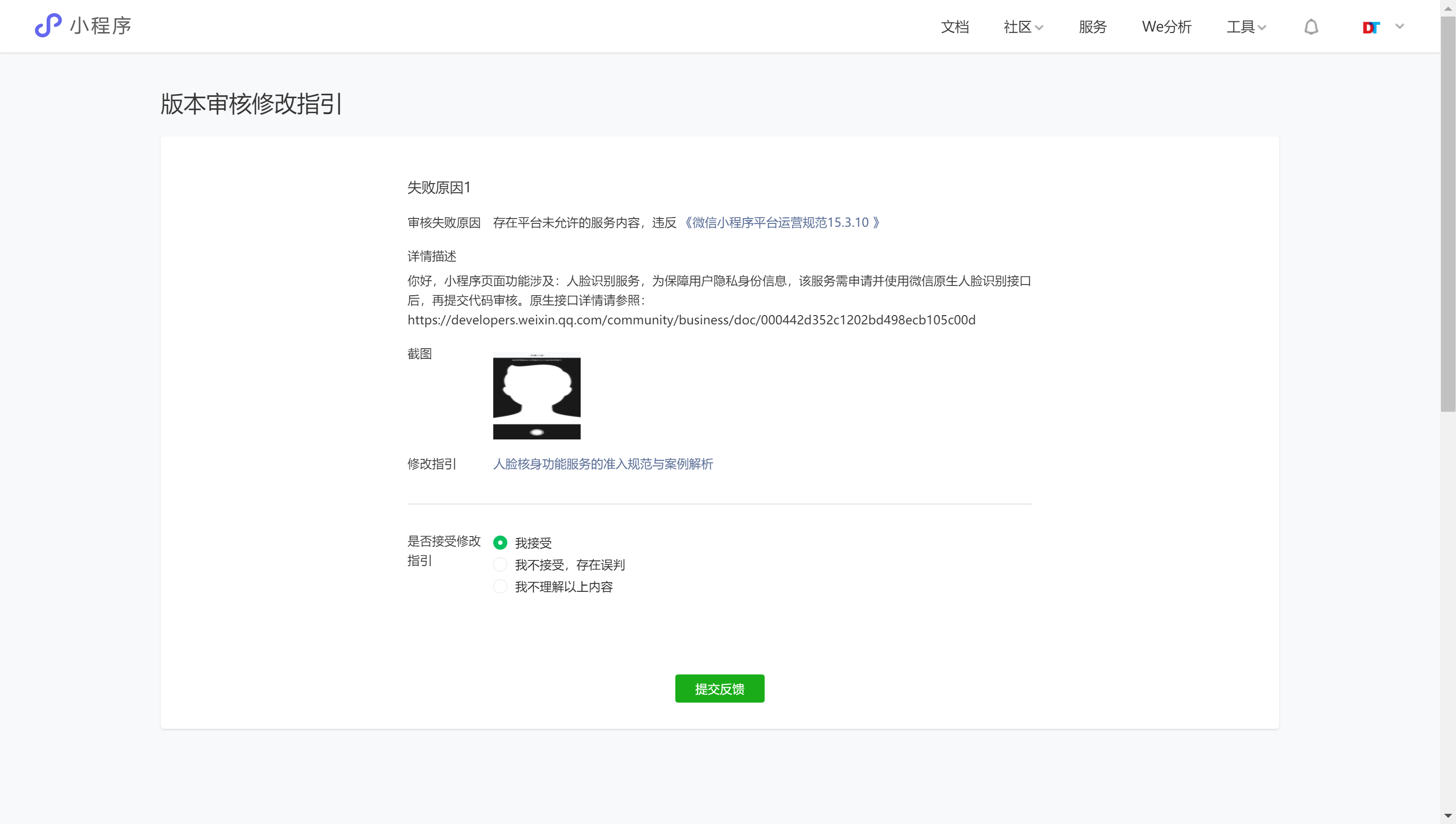The width and height of the screenshot is (1456, 824).
Task: Click the 小程序 brand text
Action: coord(100,26)
